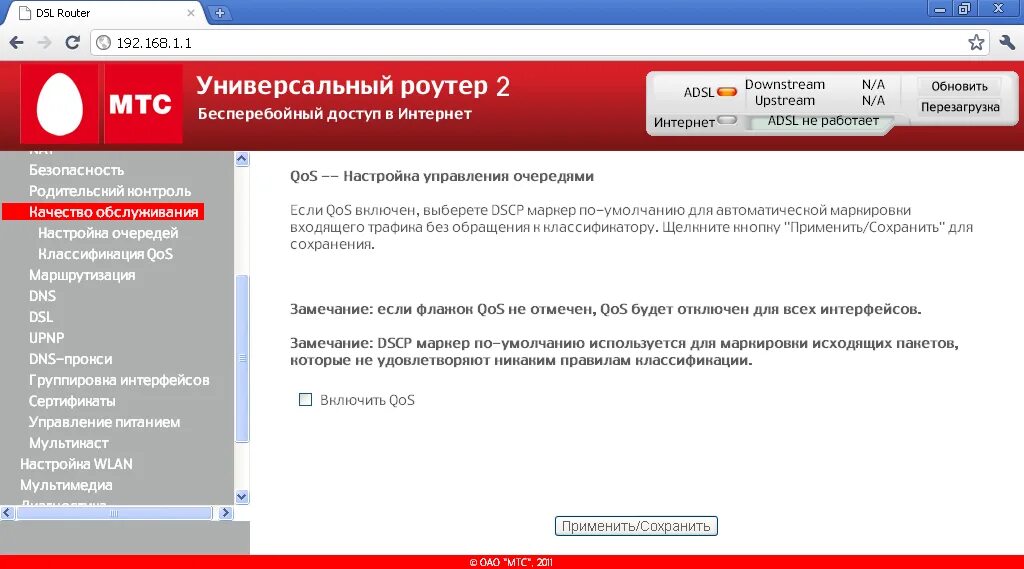Click sidebar horizontal scroll right arrow
Image resolution: width=1024 pixels, height=569 pixels.
pos(225,513)
